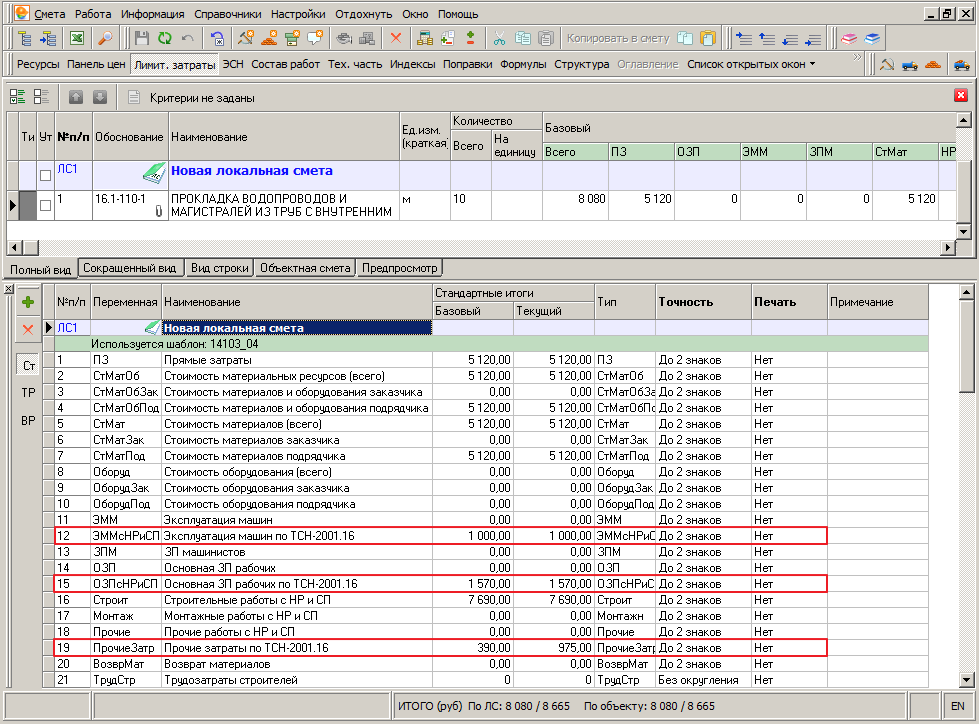The image size is (979, 724).
Task: Click the tree icon with blue arrow
Action: [x=48, y=39]
